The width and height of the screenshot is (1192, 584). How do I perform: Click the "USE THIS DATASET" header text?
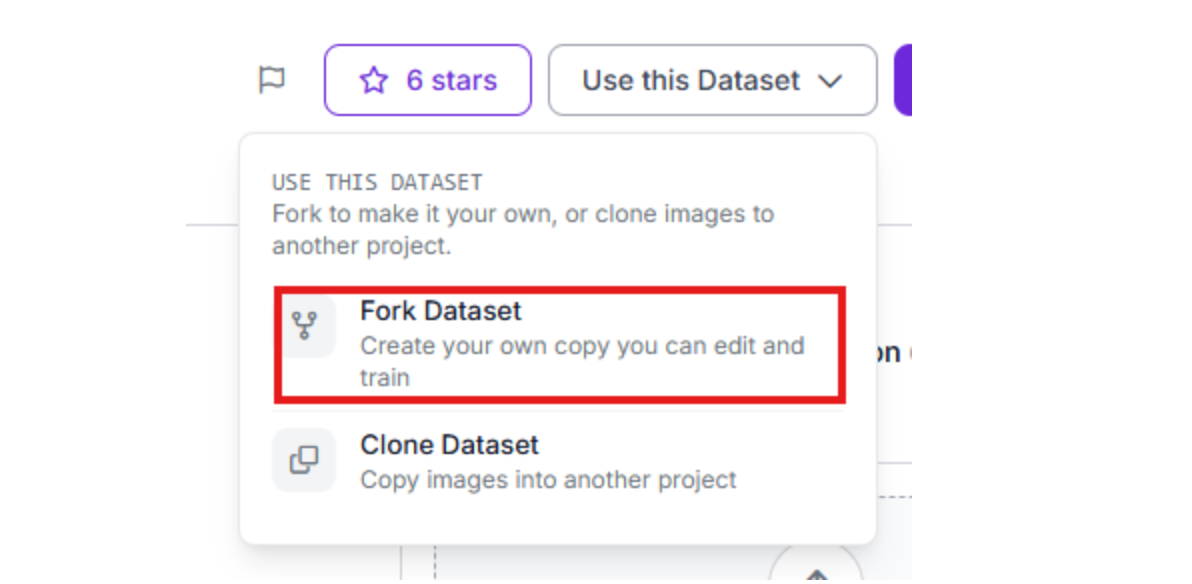pos(377,183)
